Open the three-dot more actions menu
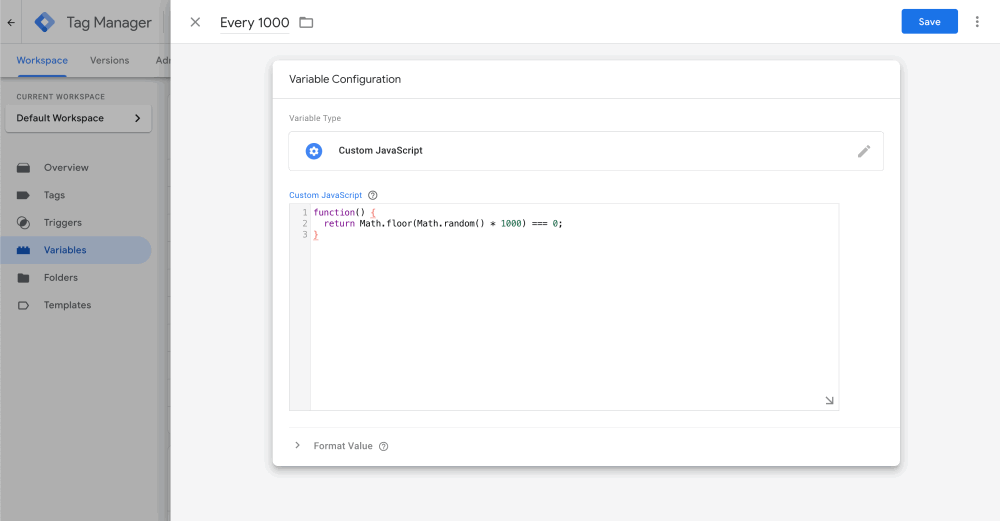The image size is (1000, 521). [976, 22]
